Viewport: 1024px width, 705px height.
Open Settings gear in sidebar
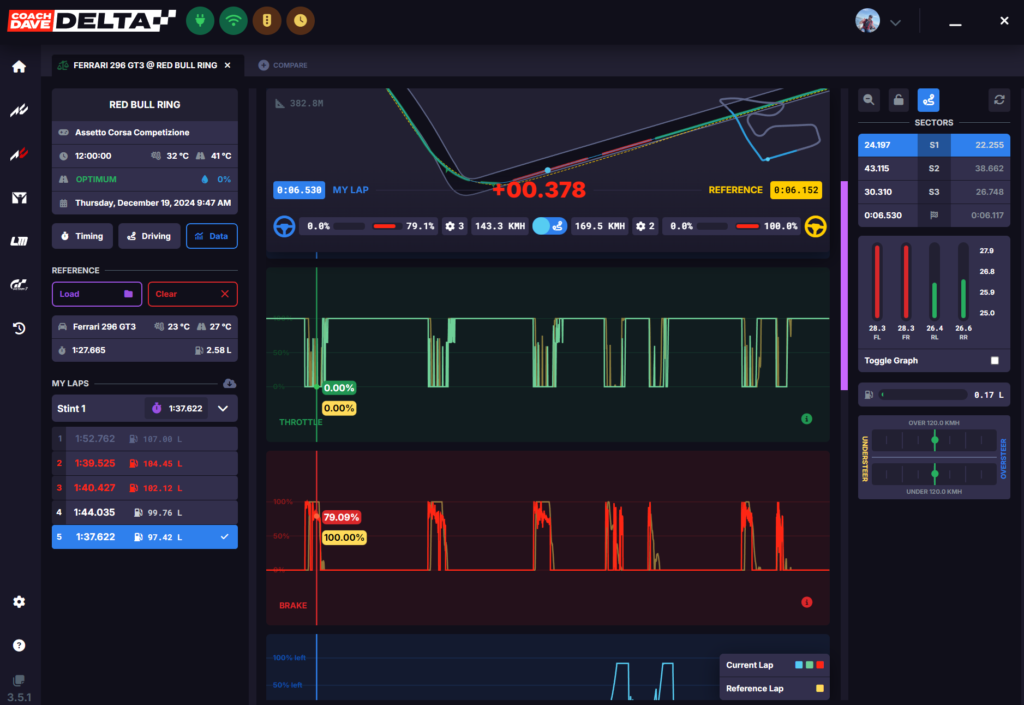click(x=19, y=602)
